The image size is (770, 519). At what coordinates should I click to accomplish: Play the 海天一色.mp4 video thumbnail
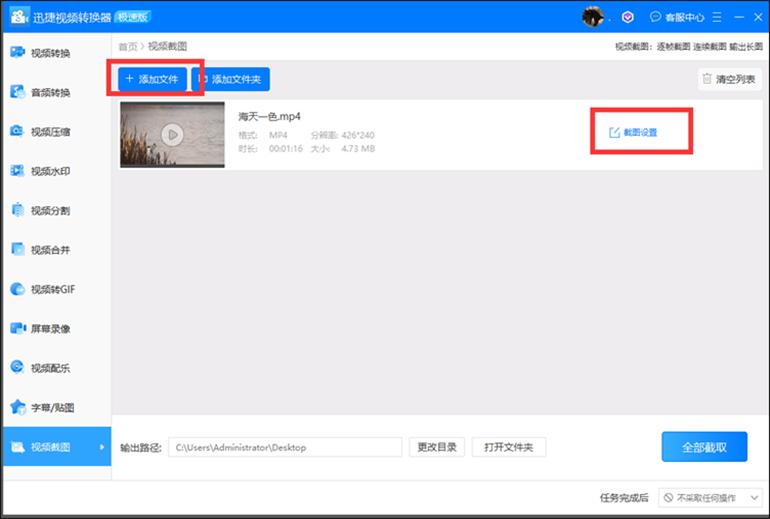171,134
